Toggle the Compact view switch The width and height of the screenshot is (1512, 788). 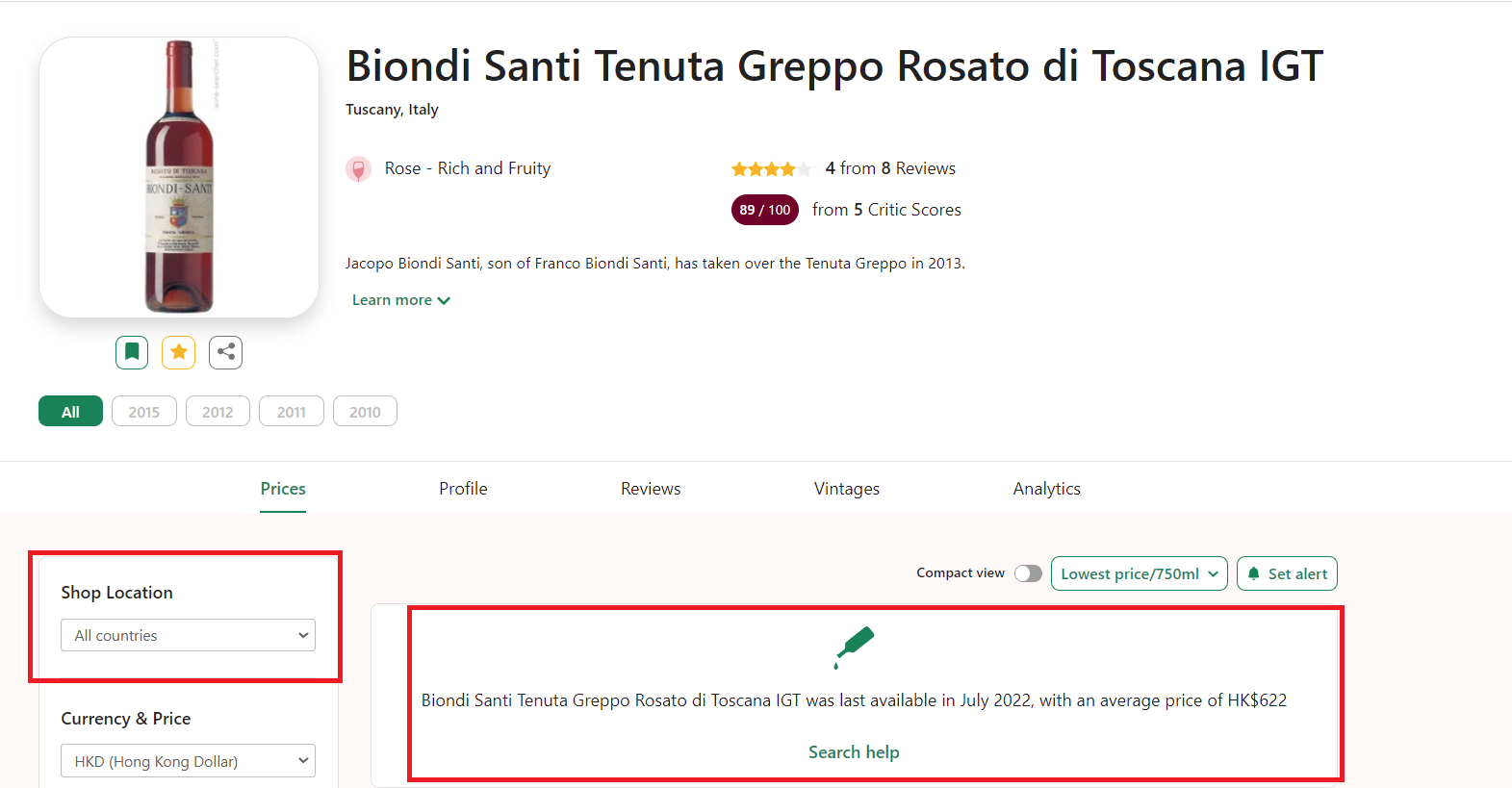(x=1028, y=573)
